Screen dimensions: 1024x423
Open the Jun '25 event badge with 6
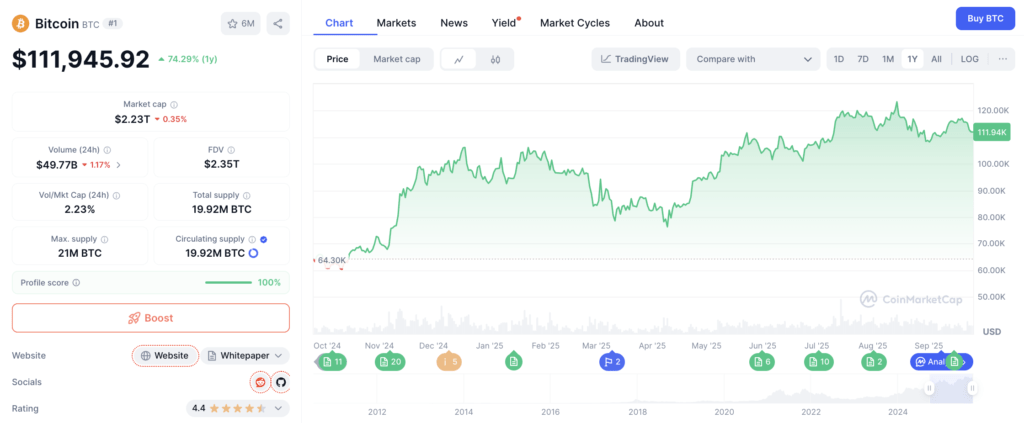(762, 362)
